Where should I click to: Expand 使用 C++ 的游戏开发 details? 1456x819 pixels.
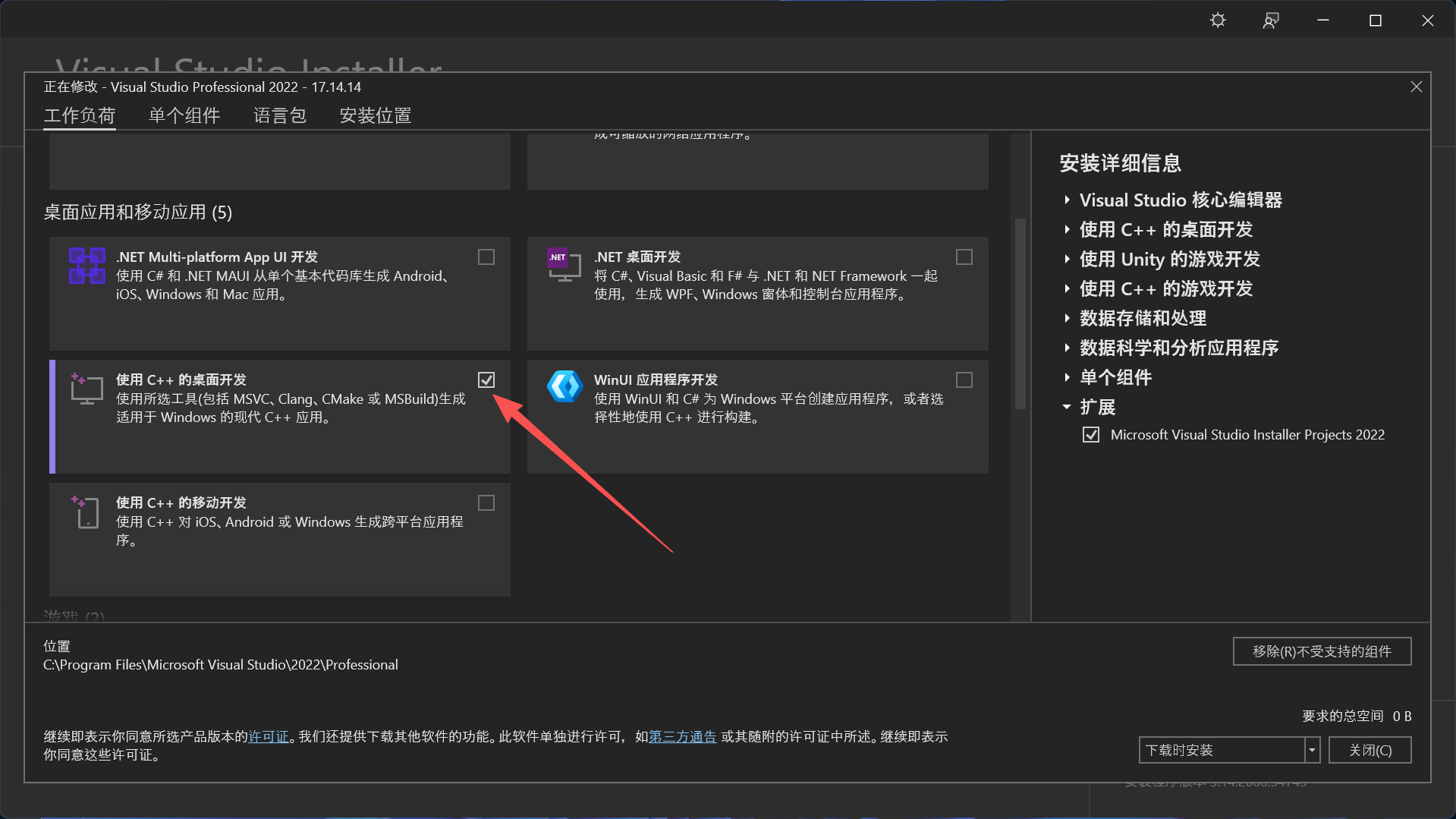1067,288
